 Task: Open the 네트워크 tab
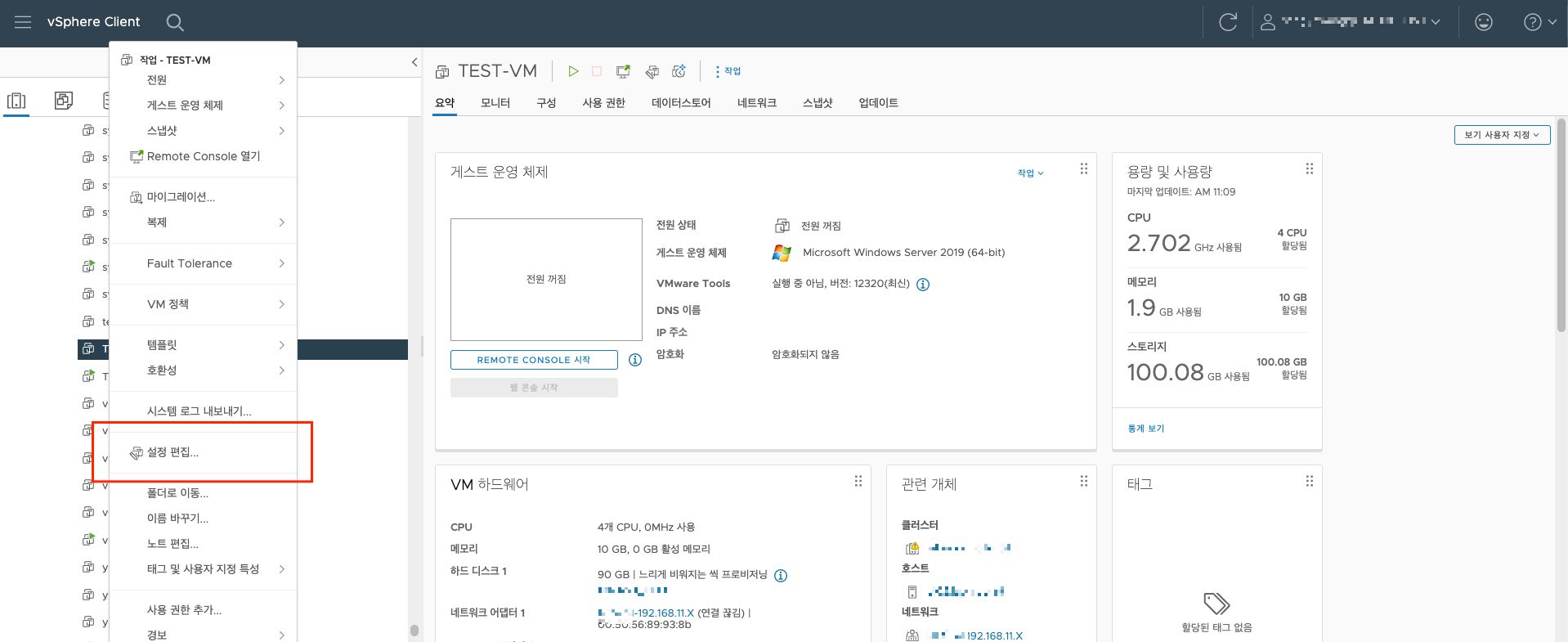[x=757, y=103]
